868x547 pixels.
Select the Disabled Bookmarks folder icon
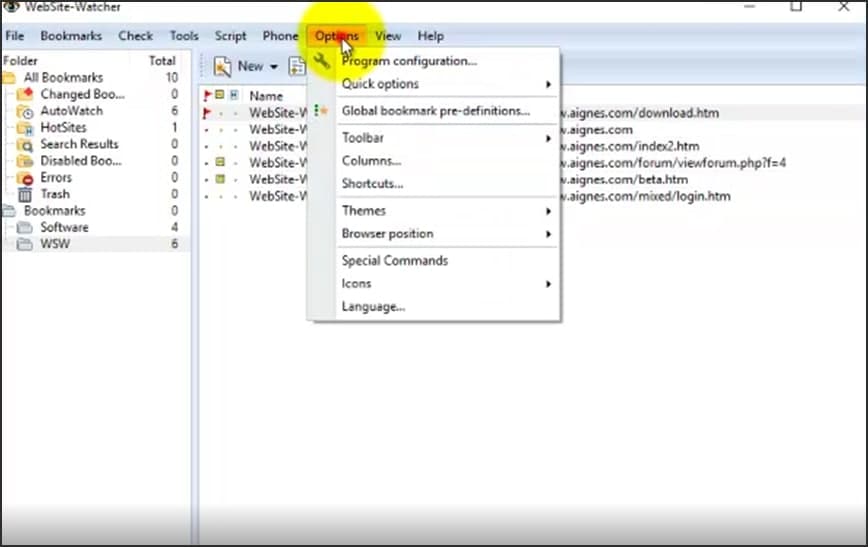click(x=24, y=161)
